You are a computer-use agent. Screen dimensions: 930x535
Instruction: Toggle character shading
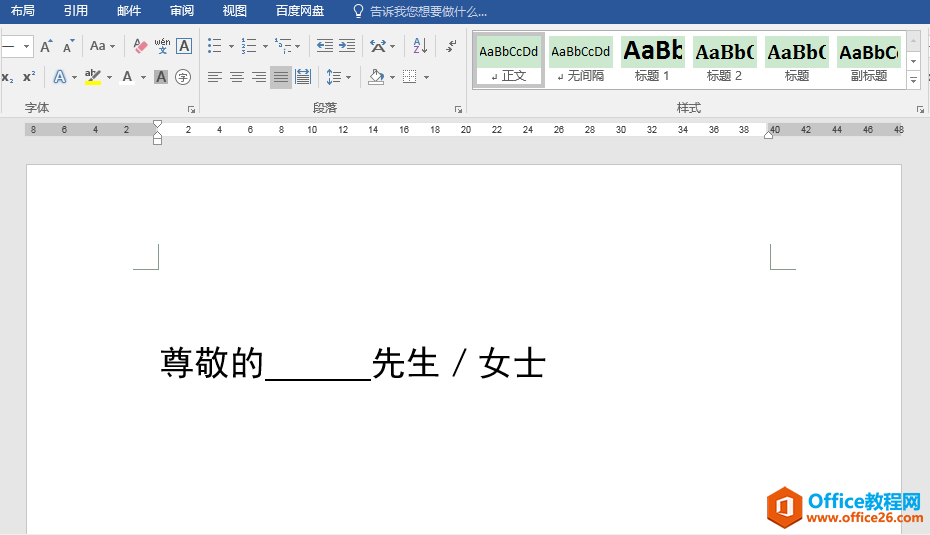161,77
